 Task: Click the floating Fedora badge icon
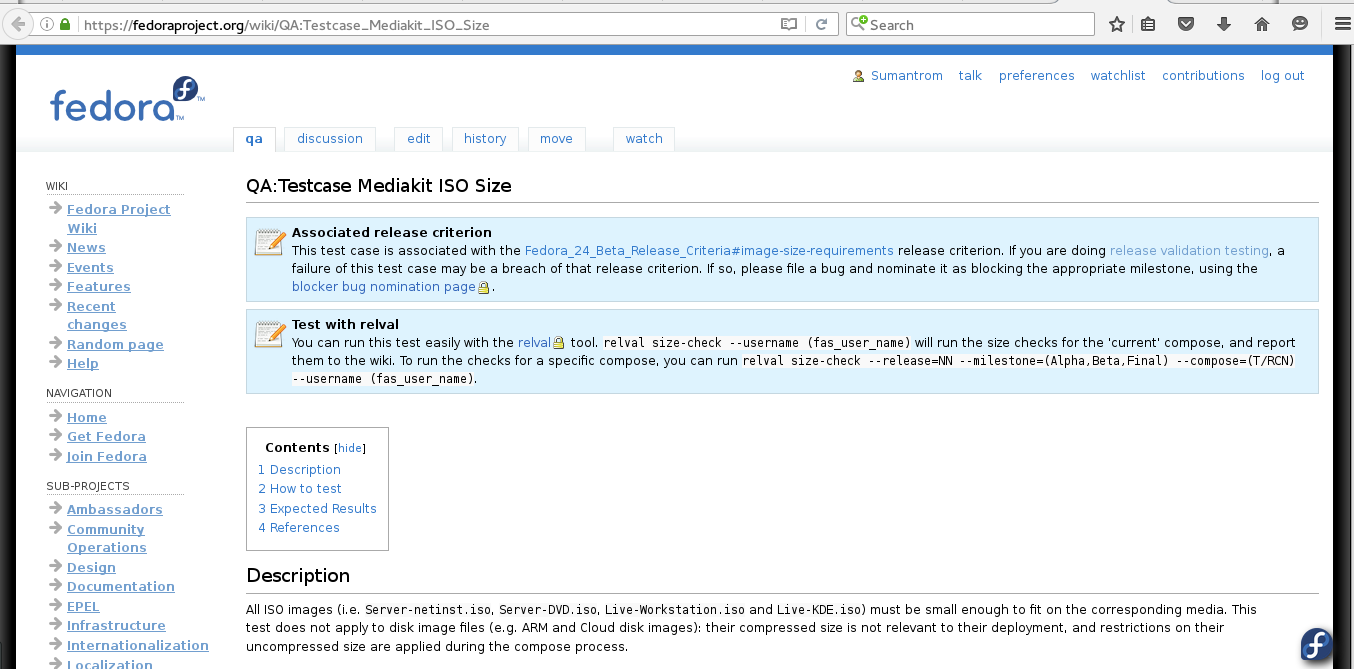click(1316, 645)
